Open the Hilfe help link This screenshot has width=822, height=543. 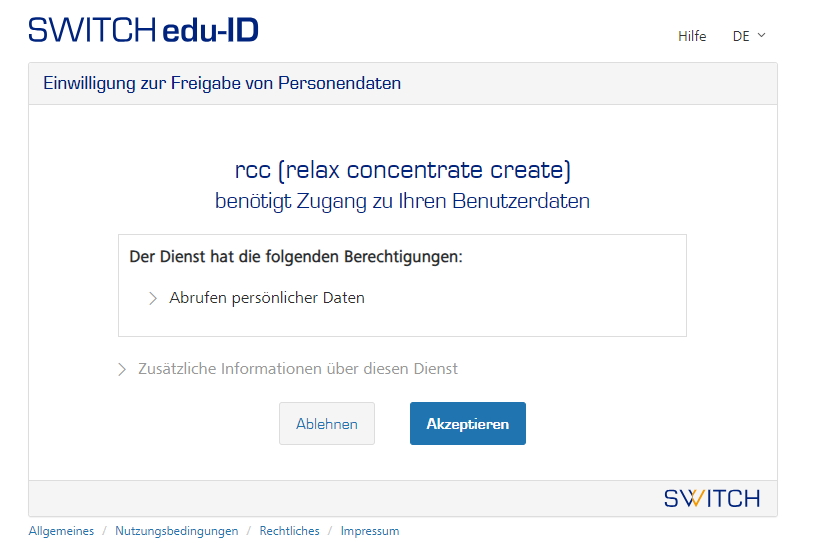(x=692, y=36)
